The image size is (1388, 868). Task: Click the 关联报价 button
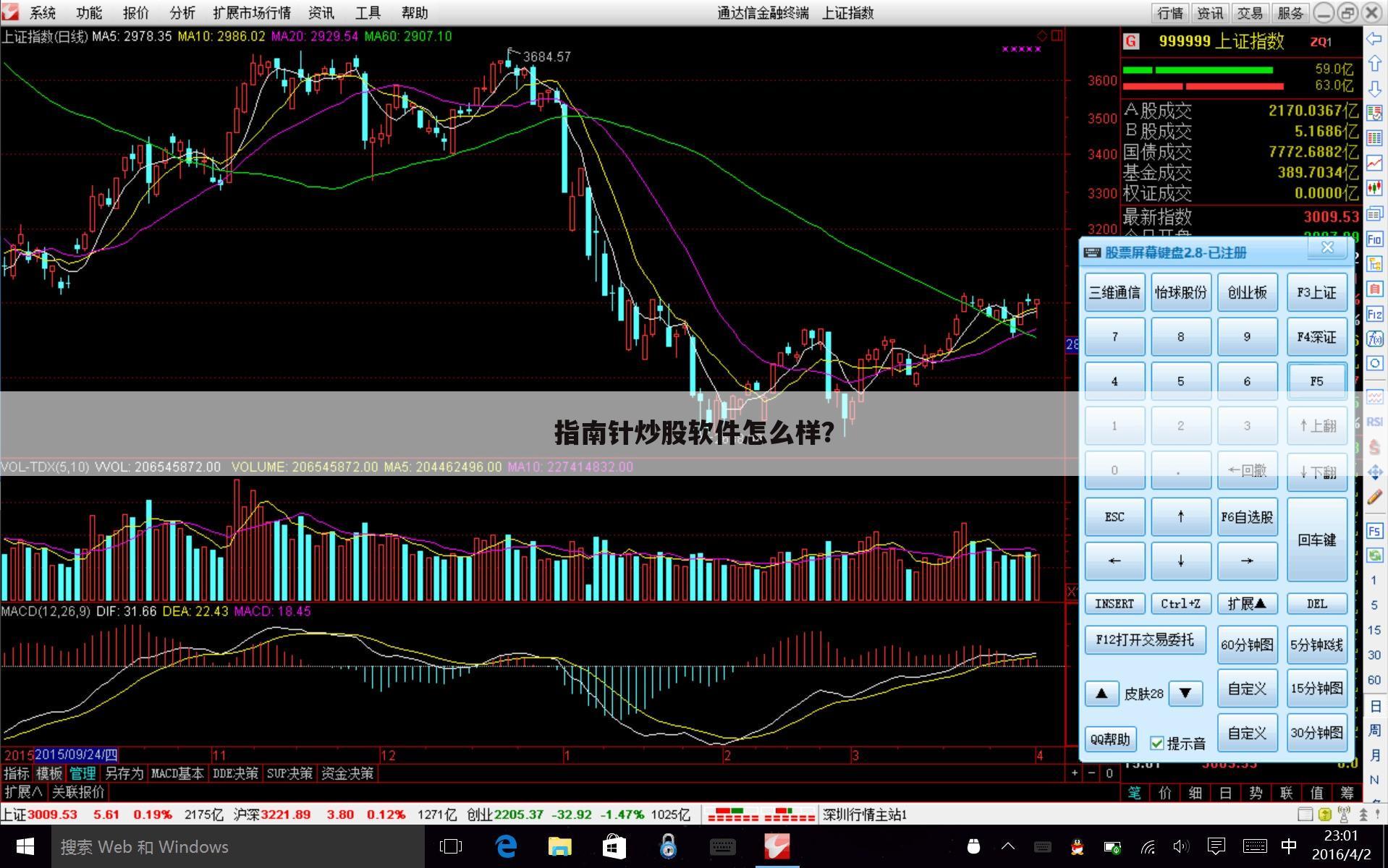78,791
